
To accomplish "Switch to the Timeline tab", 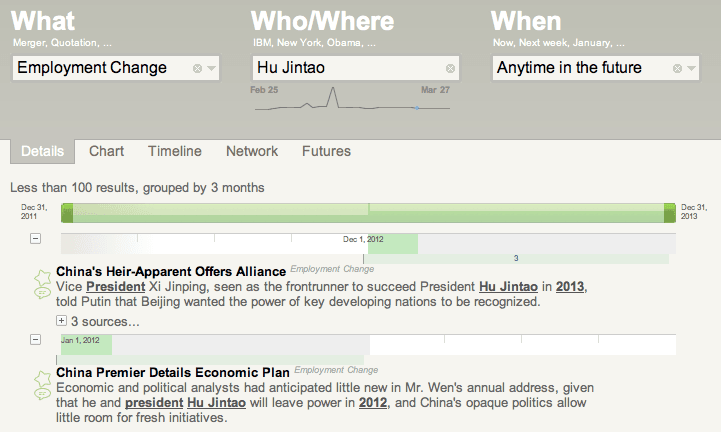I will (175, 151).
